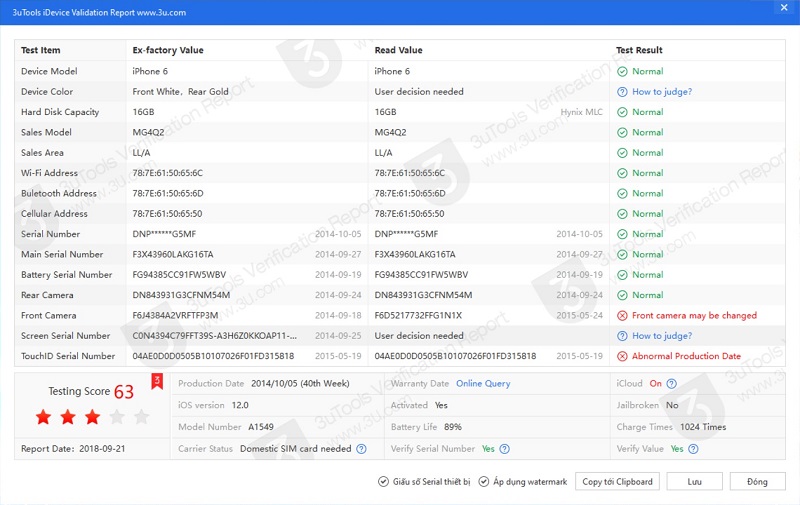This screenshot has height=505, width=800.
Task: Click the star rating under Testing Score
Action: pyautogui.click(x=92, y=416)
